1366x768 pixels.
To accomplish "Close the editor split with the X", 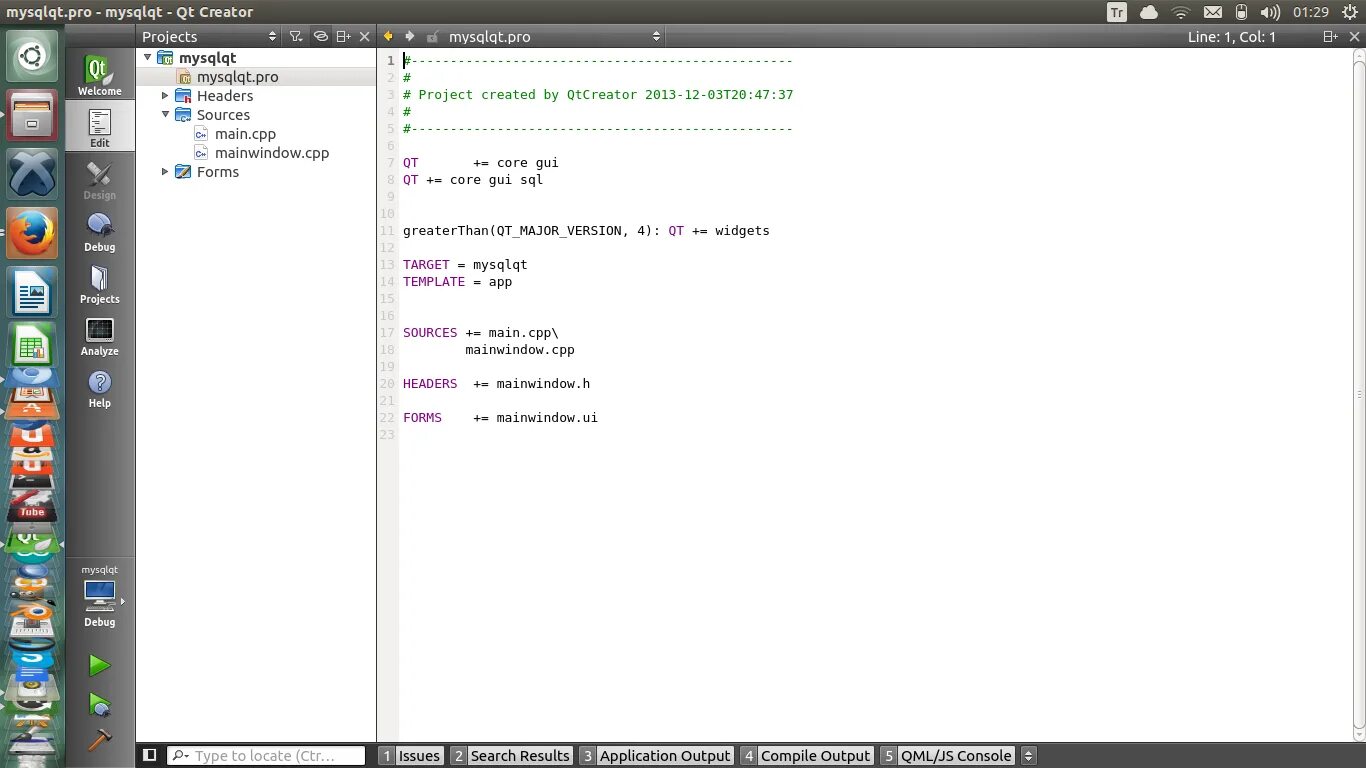I will click(1353, 36).
